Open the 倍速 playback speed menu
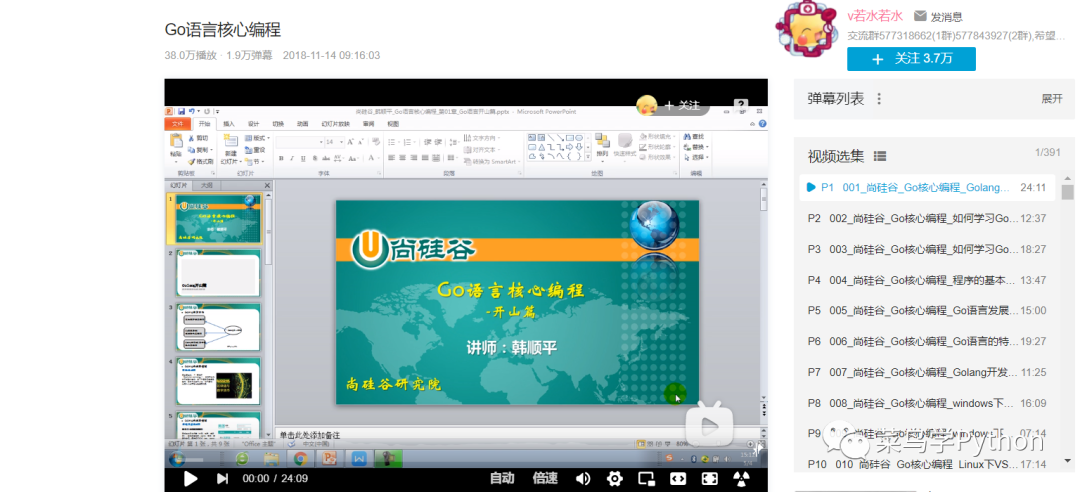This screenshot has width=1080, height=492. [545, 478]
